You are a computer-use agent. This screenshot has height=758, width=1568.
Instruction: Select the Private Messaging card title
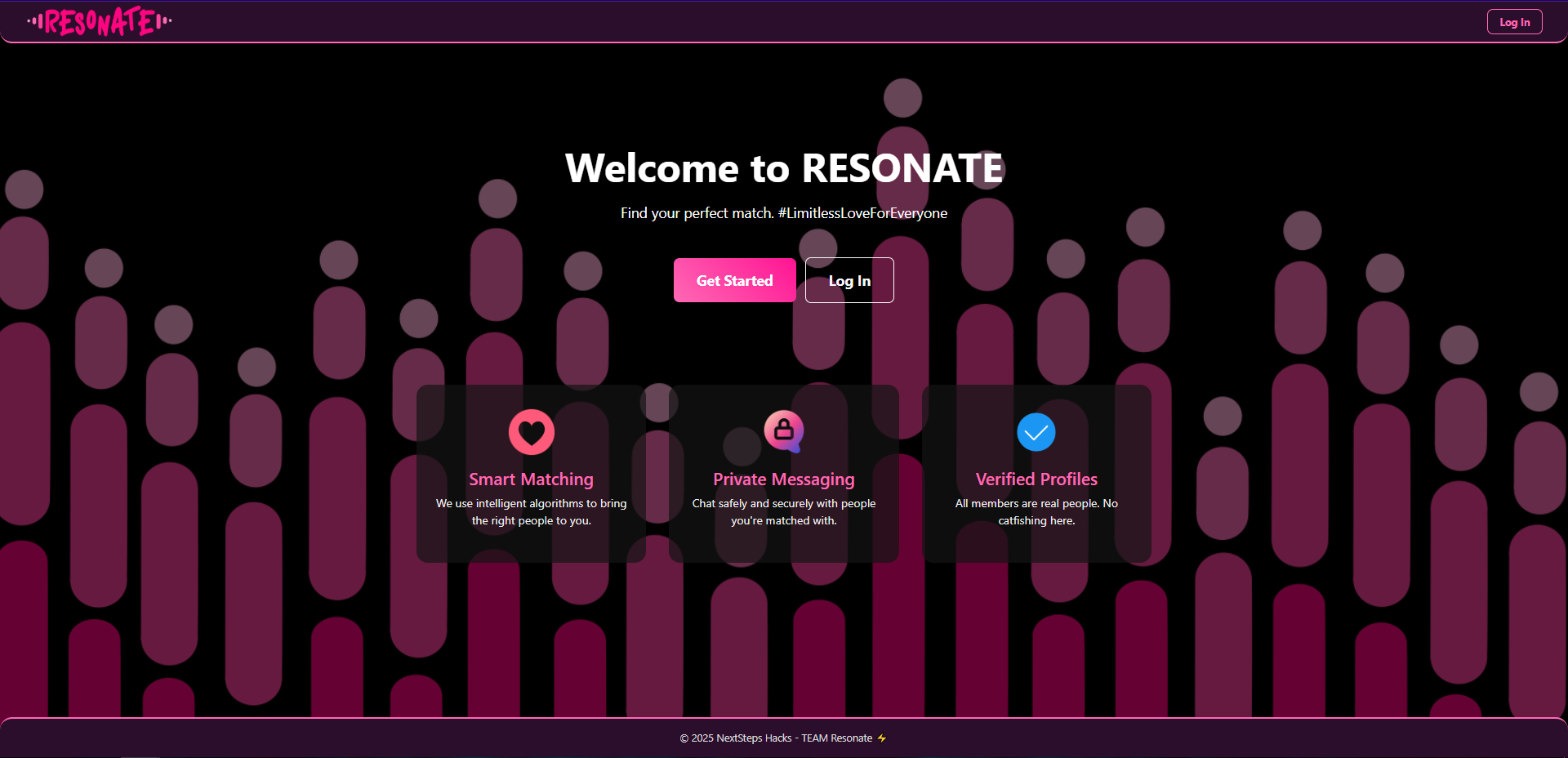point(784,479)
